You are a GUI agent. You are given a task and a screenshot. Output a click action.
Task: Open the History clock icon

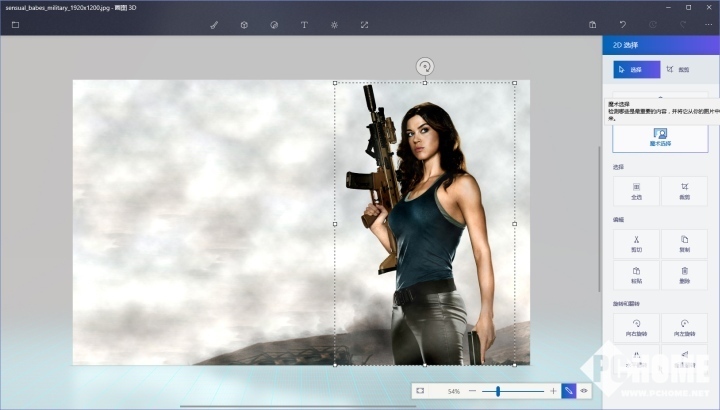652,25
